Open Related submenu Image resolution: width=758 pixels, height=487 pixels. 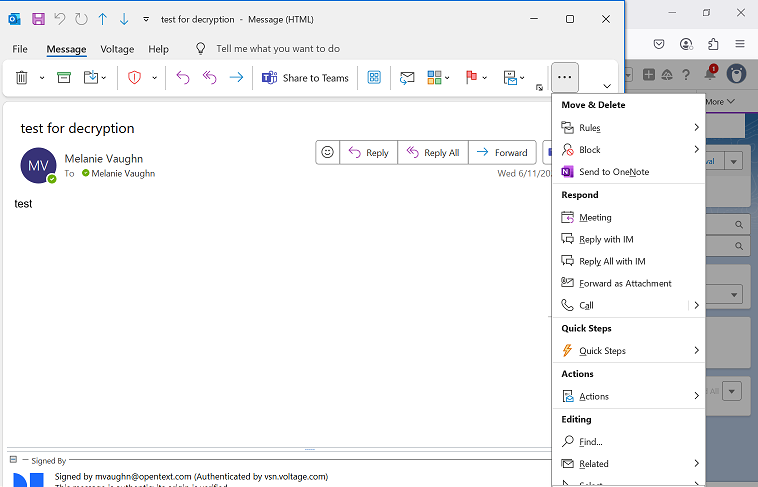628,464
